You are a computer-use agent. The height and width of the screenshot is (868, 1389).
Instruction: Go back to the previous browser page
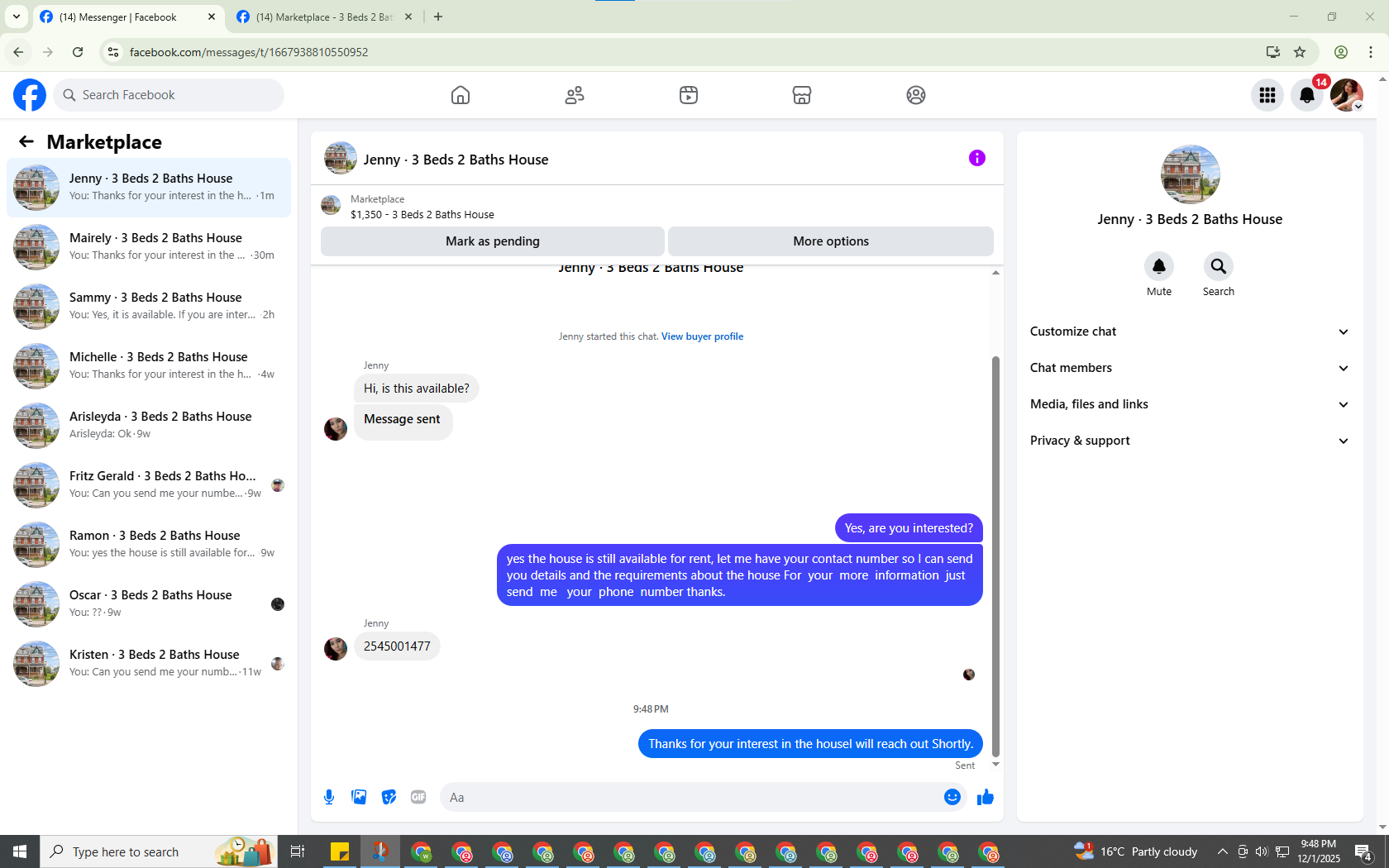(18, 52)
